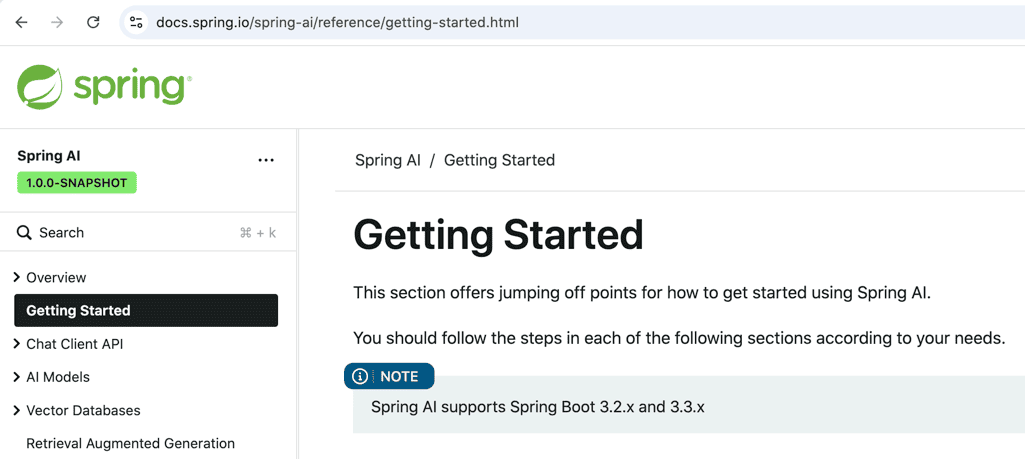This screenshot has width=1025, height=459.
Task: Open site information icon in address bar
Action: (x=136, y=22)
